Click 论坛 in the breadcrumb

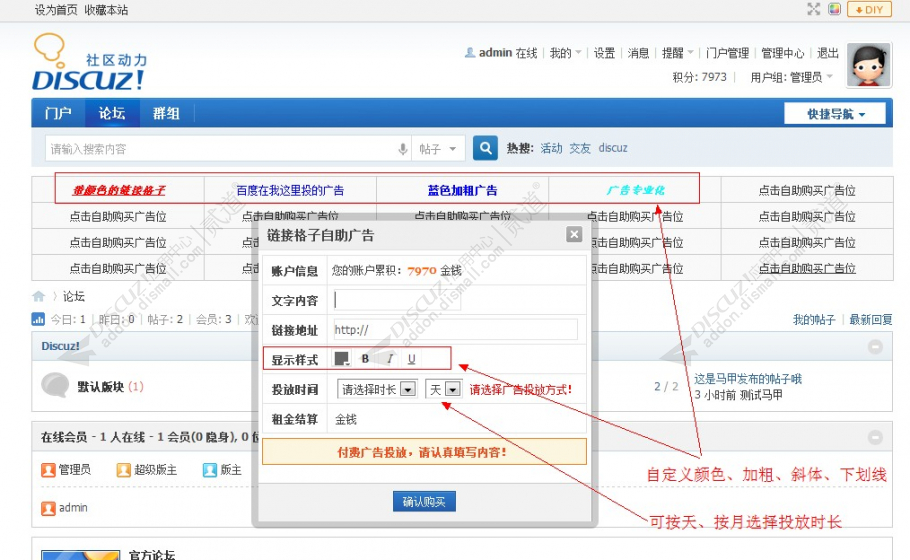click(x=74, y=297)
